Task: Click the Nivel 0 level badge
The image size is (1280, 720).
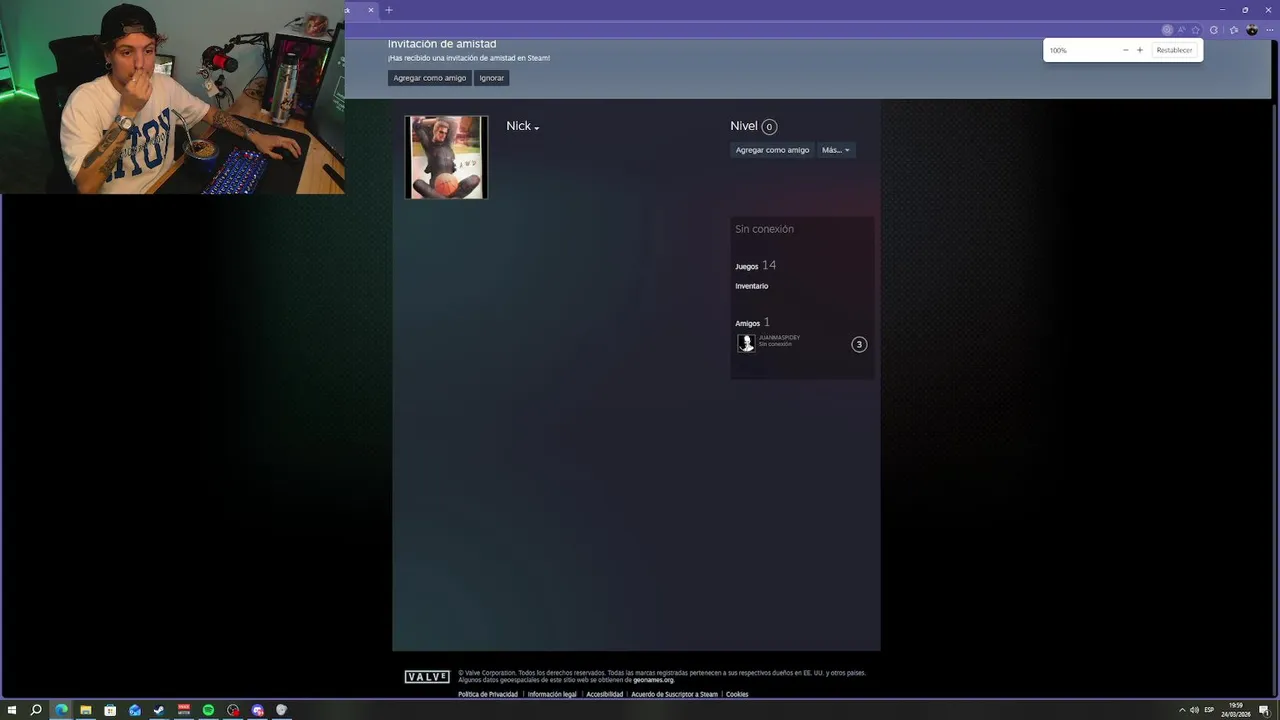Action: [769, 127]
